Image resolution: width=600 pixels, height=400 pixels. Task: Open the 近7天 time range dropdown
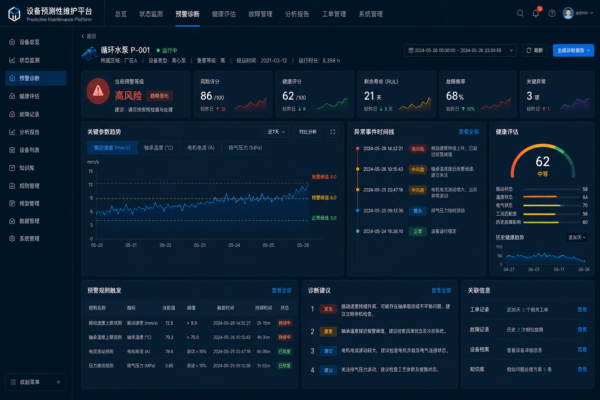(274, 131)
